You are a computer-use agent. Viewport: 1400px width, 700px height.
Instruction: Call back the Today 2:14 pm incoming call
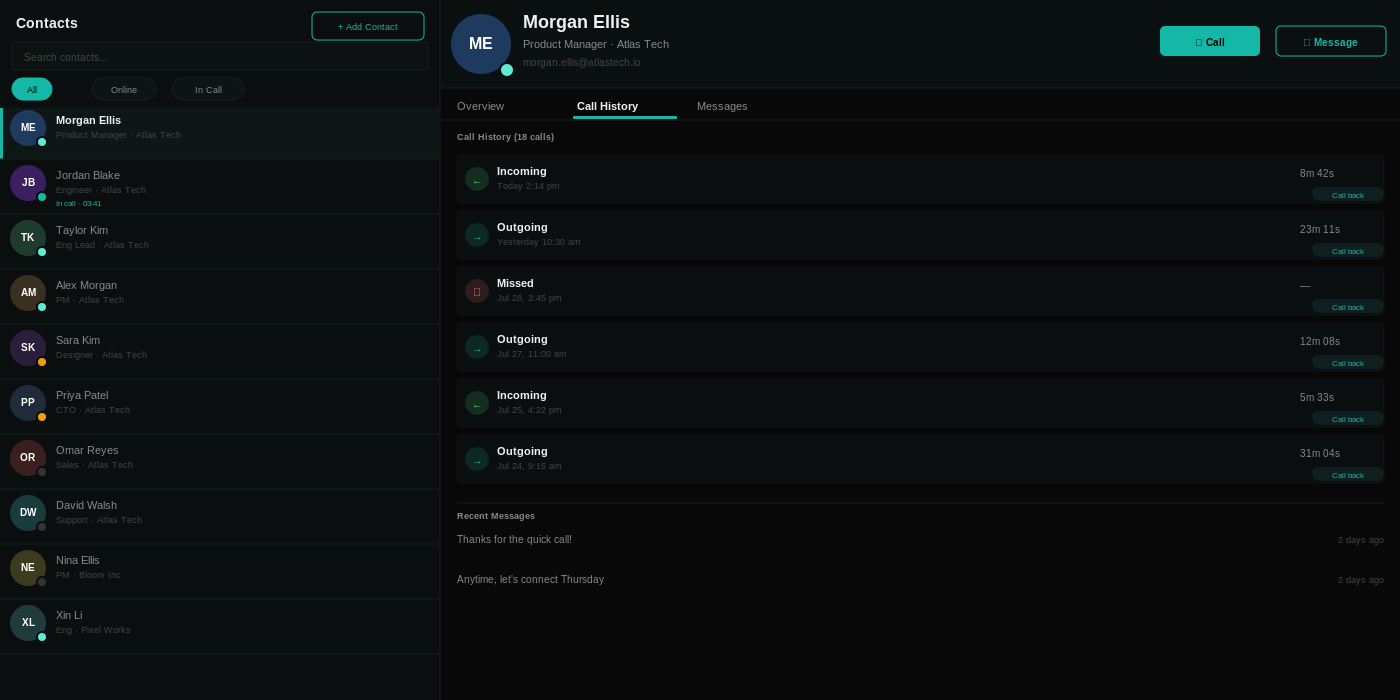tap(1348, 195)
